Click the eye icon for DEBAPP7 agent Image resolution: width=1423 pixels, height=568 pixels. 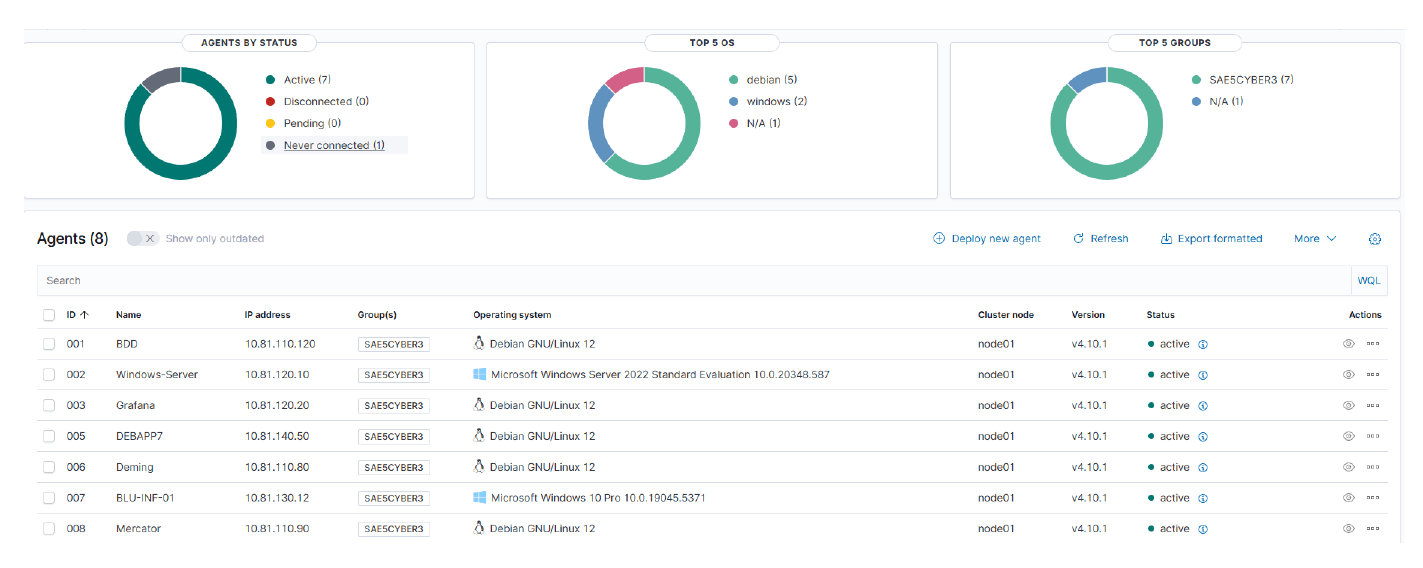(1348, 436)
